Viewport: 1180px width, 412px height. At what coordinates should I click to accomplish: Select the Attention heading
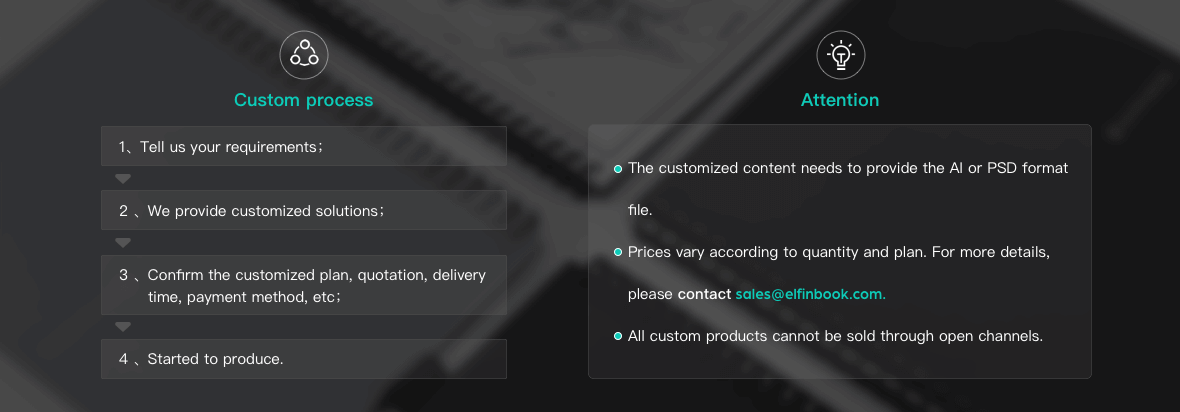coord(840,100)
